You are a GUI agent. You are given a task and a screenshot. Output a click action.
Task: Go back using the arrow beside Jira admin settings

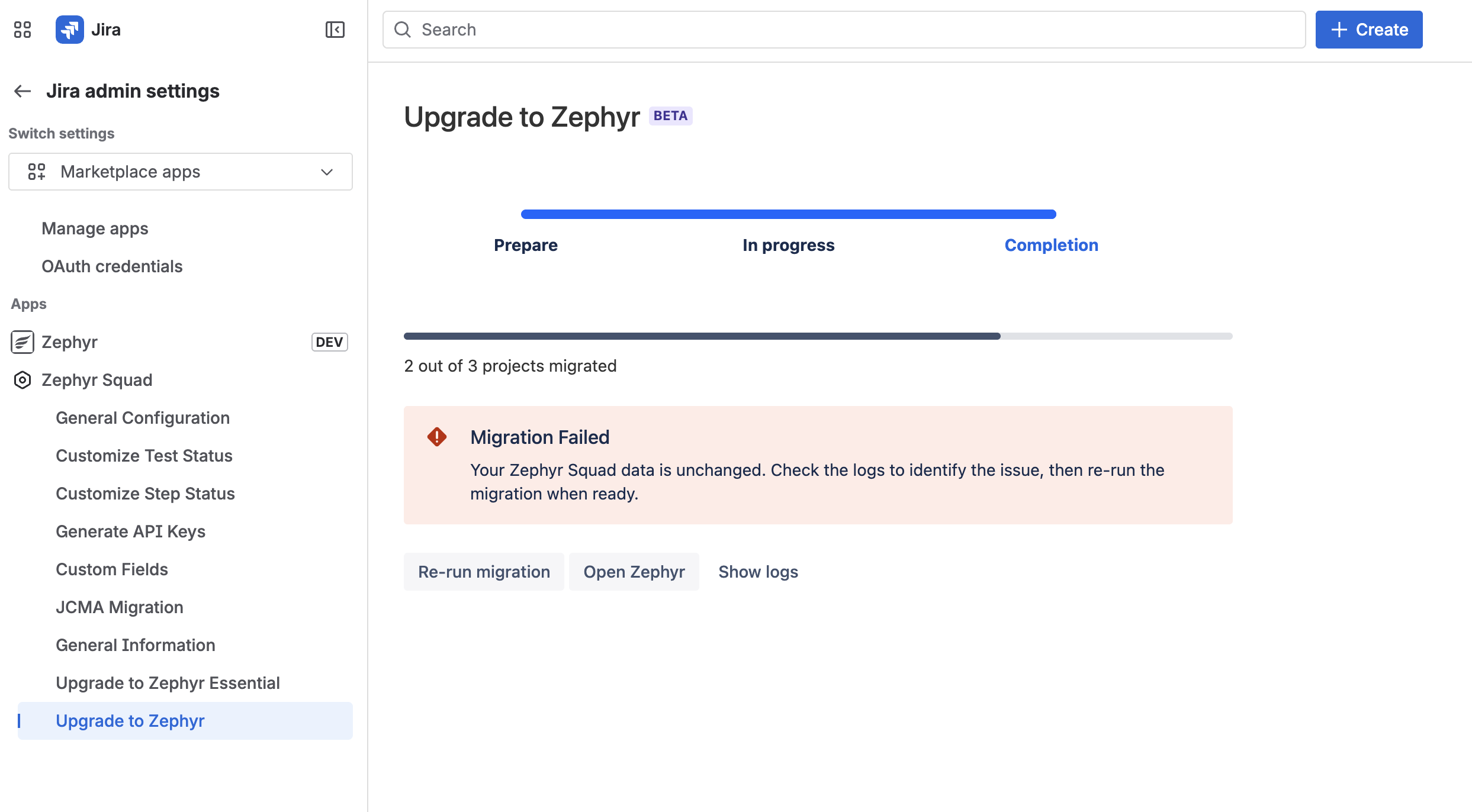pyautogui.click(x=23, y=91)
